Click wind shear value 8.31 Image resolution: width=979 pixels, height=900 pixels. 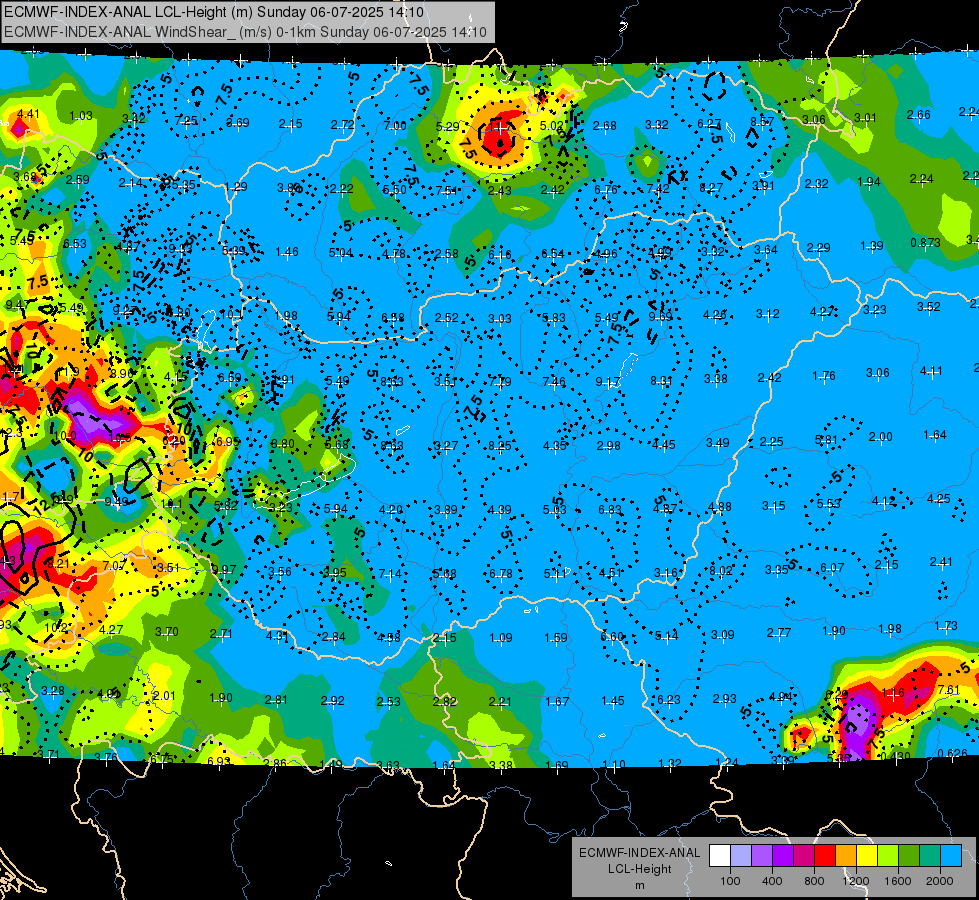point(661,380)
